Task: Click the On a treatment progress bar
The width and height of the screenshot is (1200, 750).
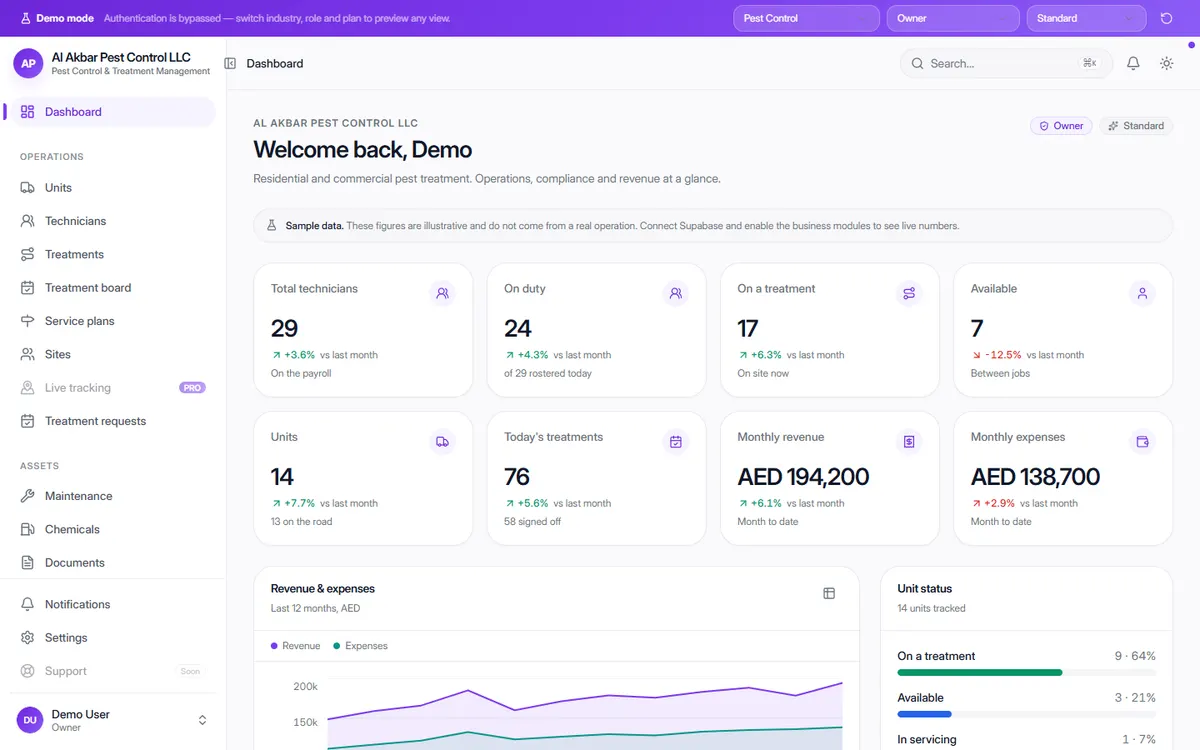Action: (x=1027, y=673)
